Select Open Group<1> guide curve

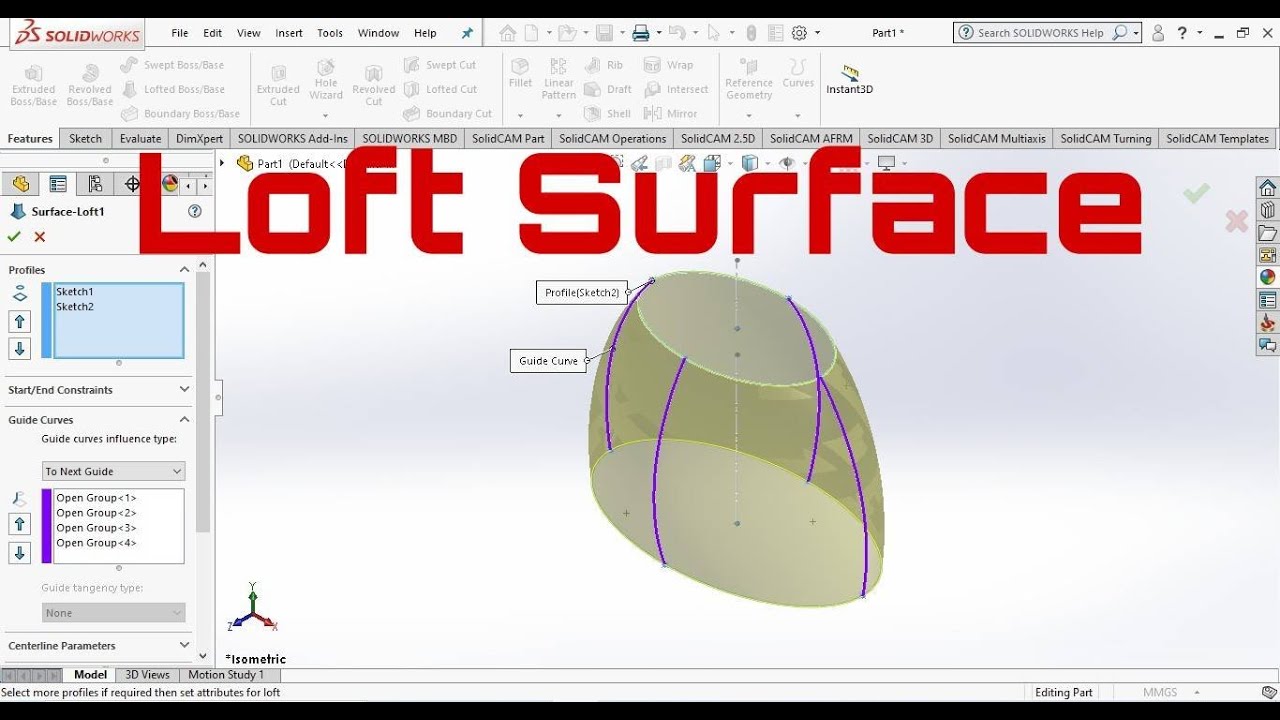coord(96,498)
